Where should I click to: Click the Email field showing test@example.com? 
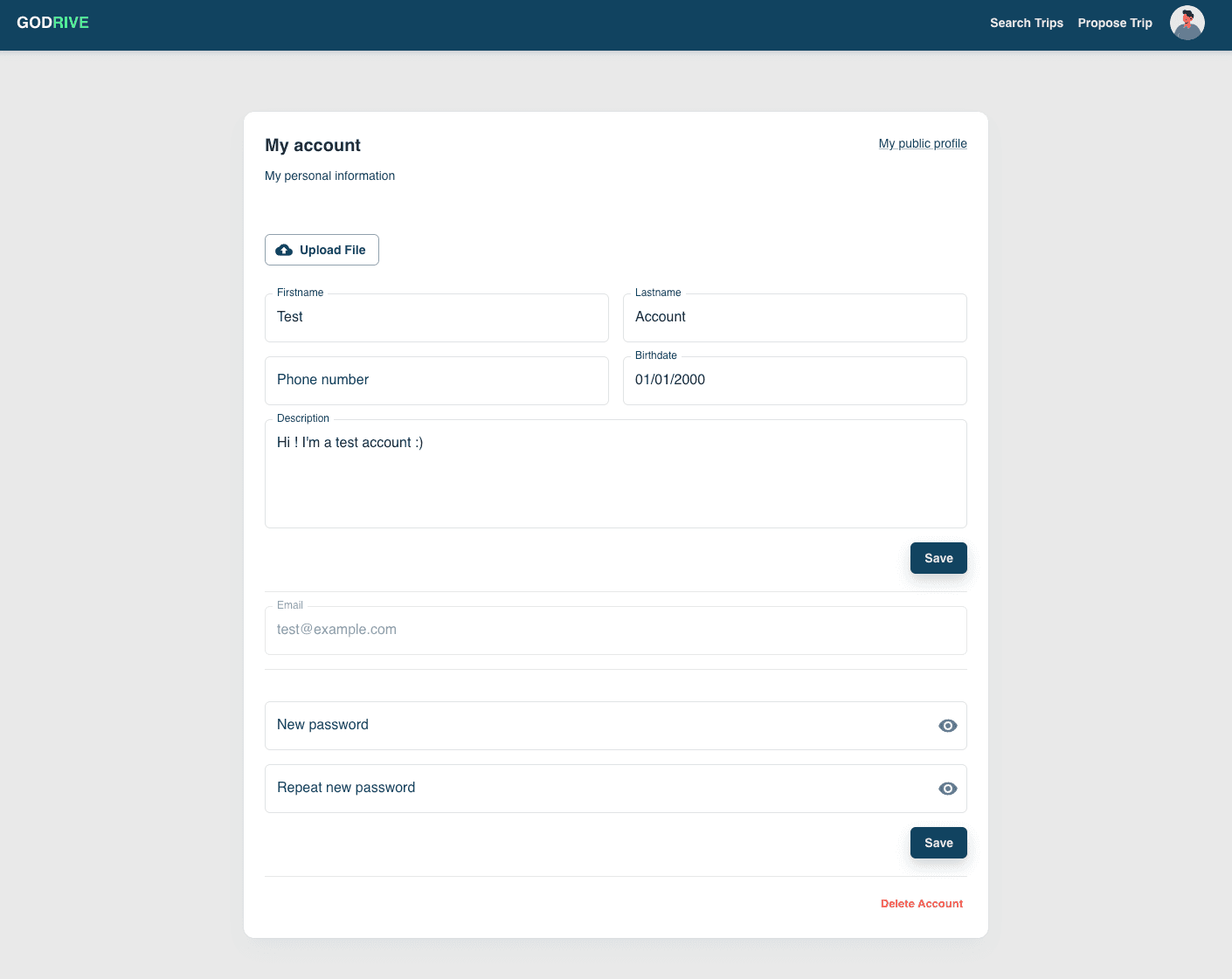click(615, 631)
